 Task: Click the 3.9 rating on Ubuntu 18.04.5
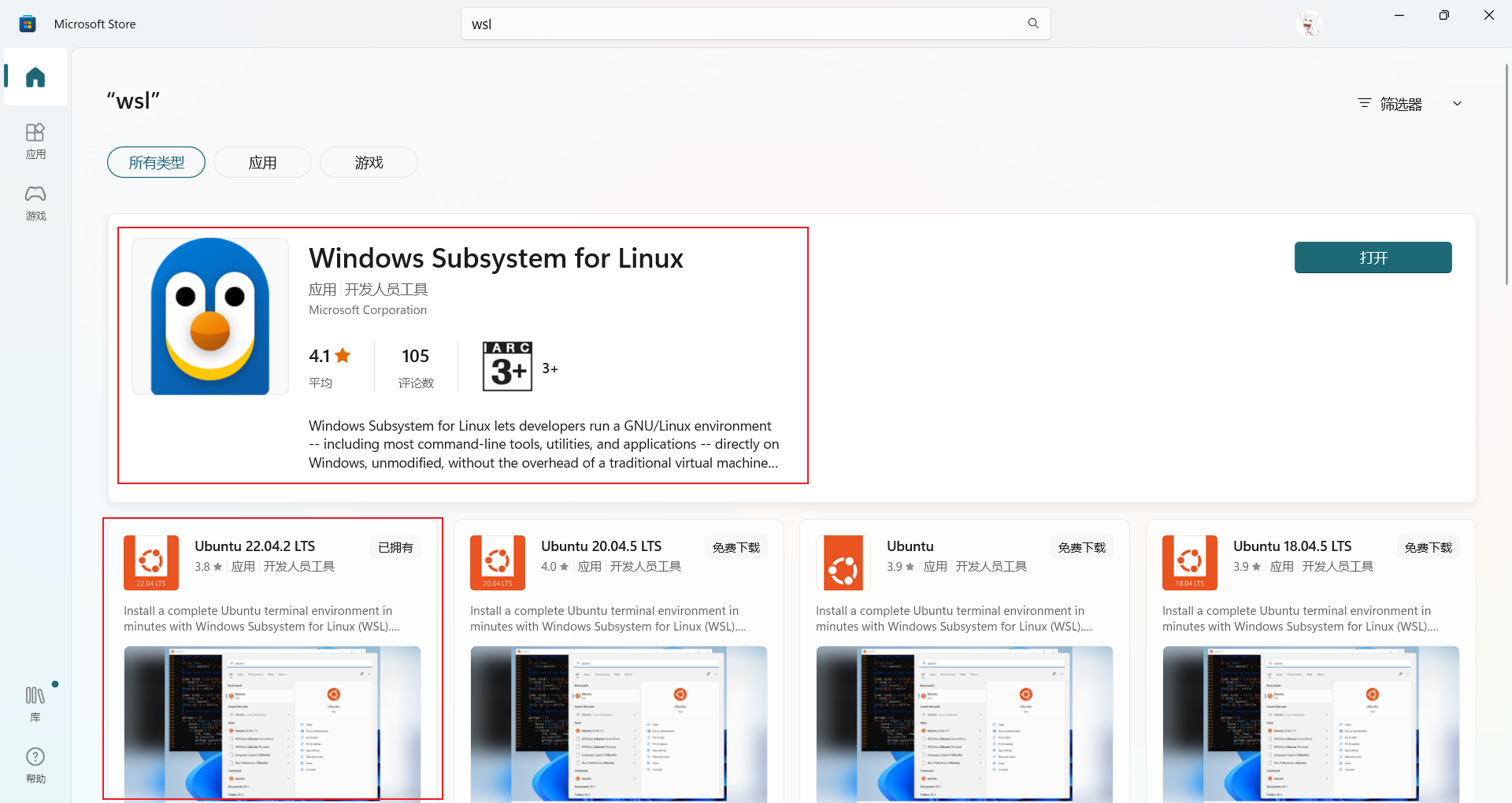[x=1247, y=567]
